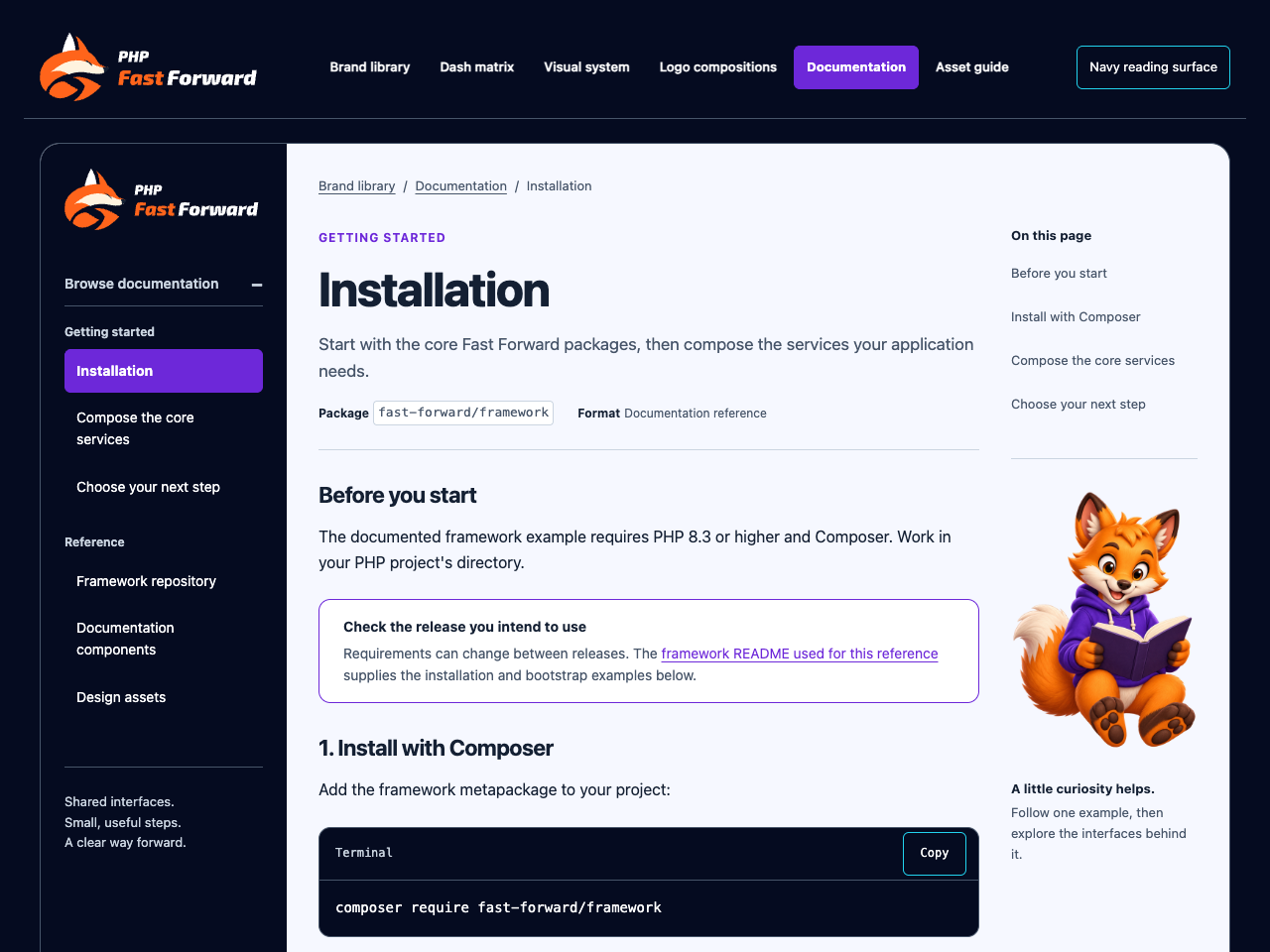Copy the composer terminal command
Viewport: 1270px width, 952px height.
coord(935,854)
